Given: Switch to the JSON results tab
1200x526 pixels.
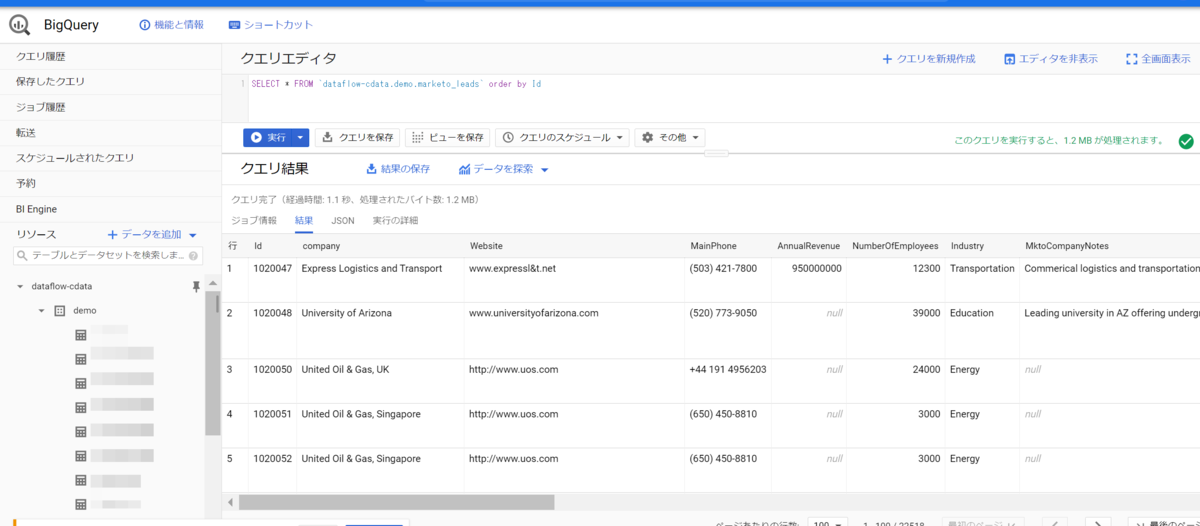Looking at the screenshot, I should point(343,220).
